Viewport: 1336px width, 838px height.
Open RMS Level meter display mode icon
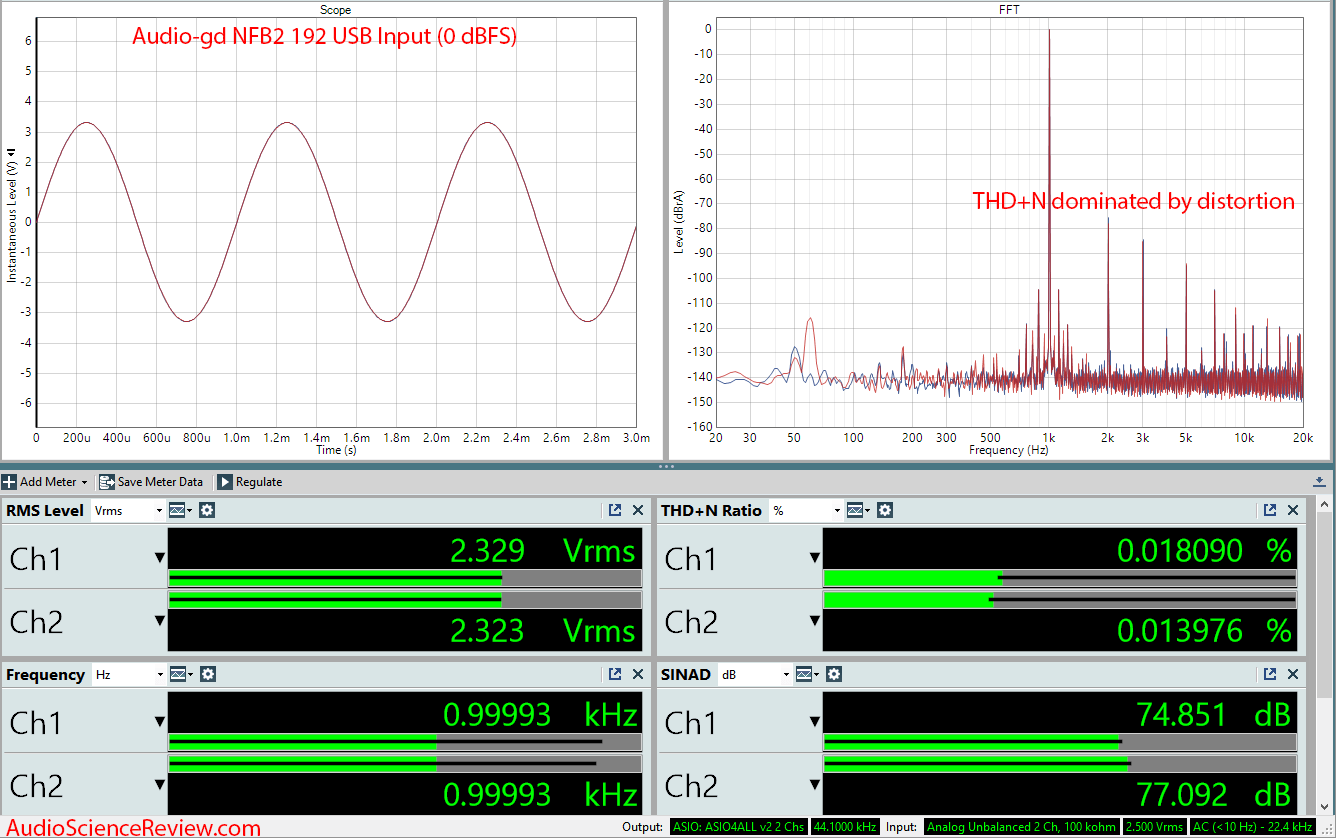(181, 510)
